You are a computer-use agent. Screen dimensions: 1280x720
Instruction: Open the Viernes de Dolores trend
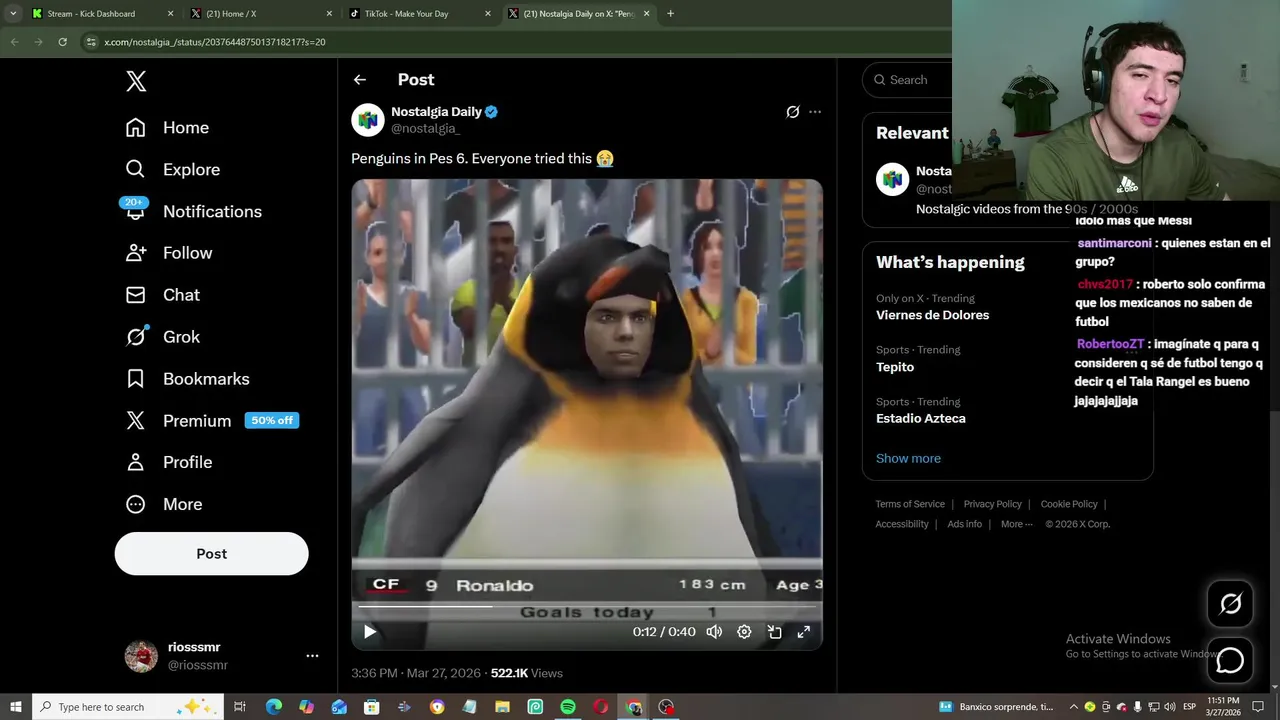(x=932, y=315)
